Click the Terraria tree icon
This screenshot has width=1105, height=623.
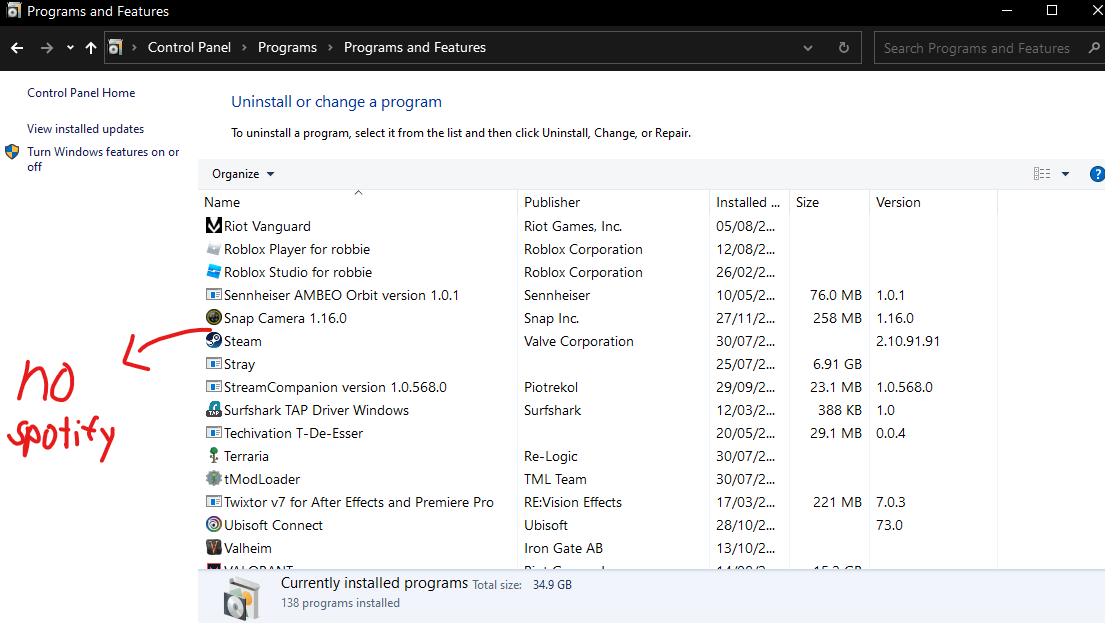[x=214, y=456]
